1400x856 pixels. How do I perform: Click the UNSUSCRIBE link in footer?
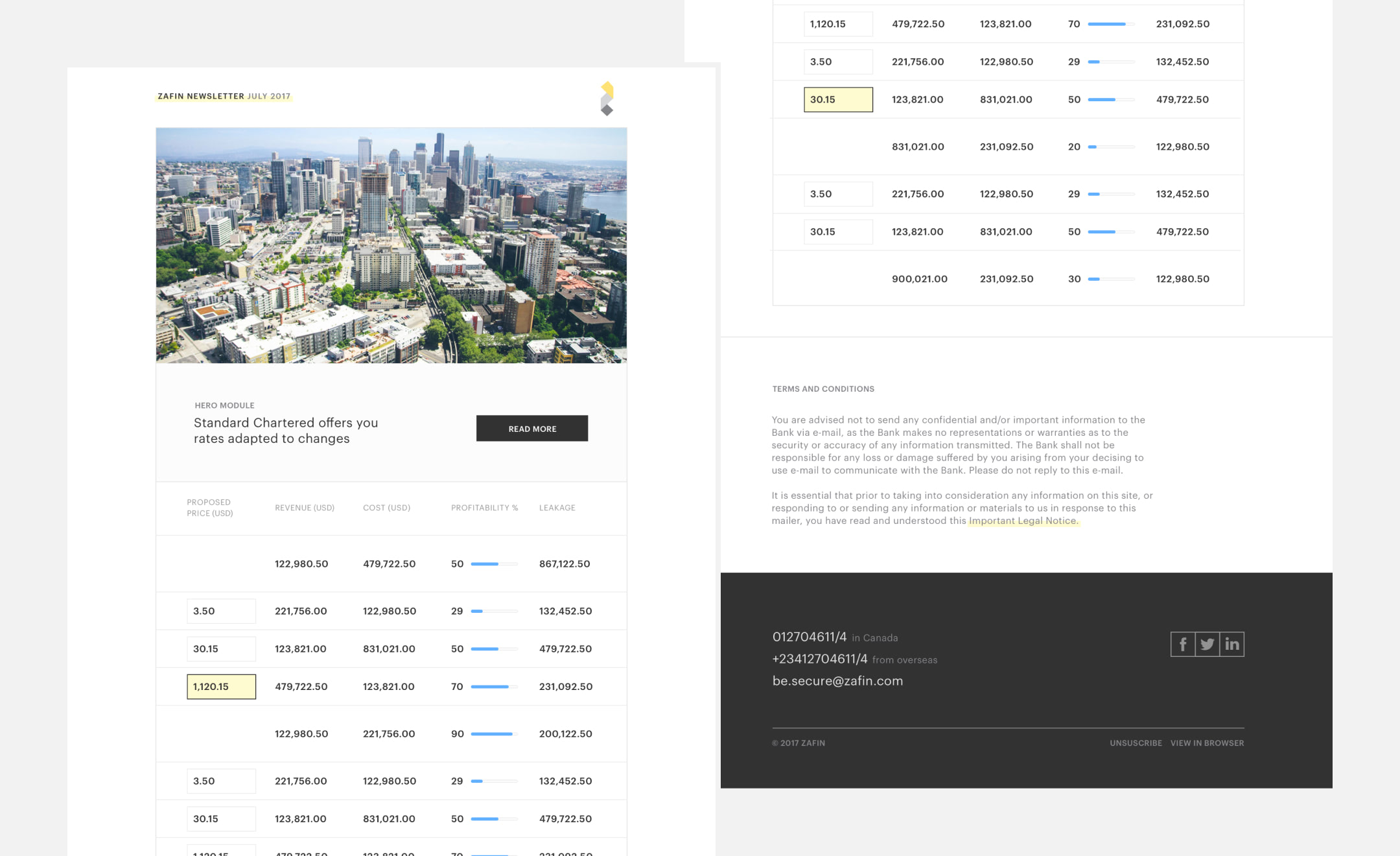click(x=1136, y=743)
